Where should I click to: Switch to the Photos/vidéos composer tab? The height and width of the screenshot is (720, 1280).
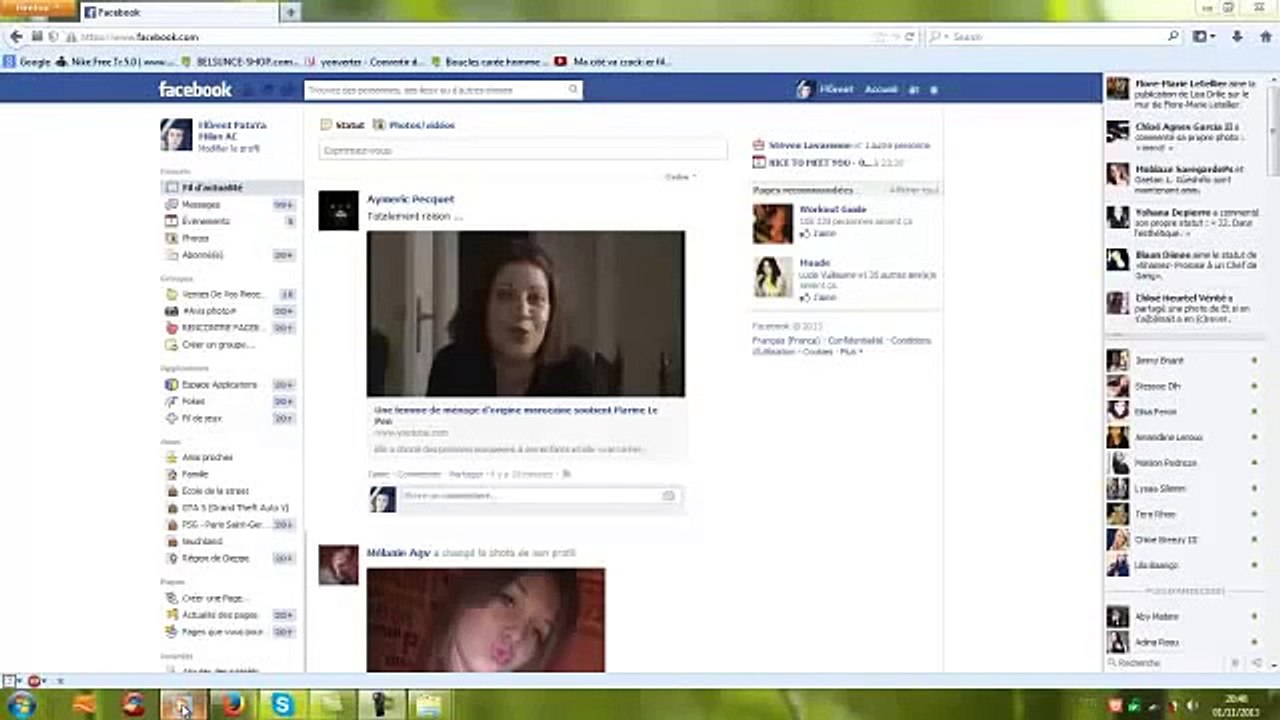click(x=414, y=125)
